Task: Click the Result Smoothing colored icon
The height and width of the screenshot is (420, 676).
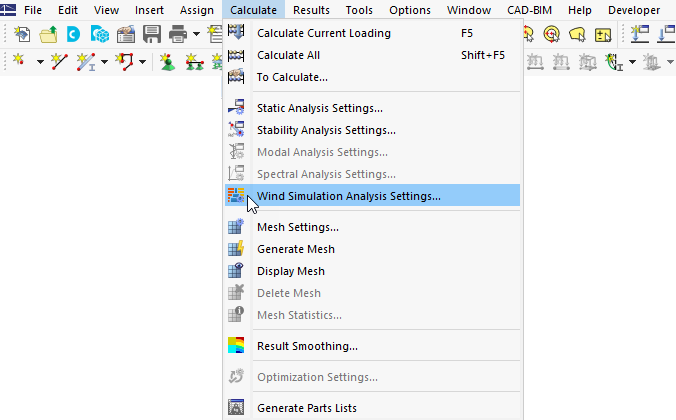Action: coord(236,346)
